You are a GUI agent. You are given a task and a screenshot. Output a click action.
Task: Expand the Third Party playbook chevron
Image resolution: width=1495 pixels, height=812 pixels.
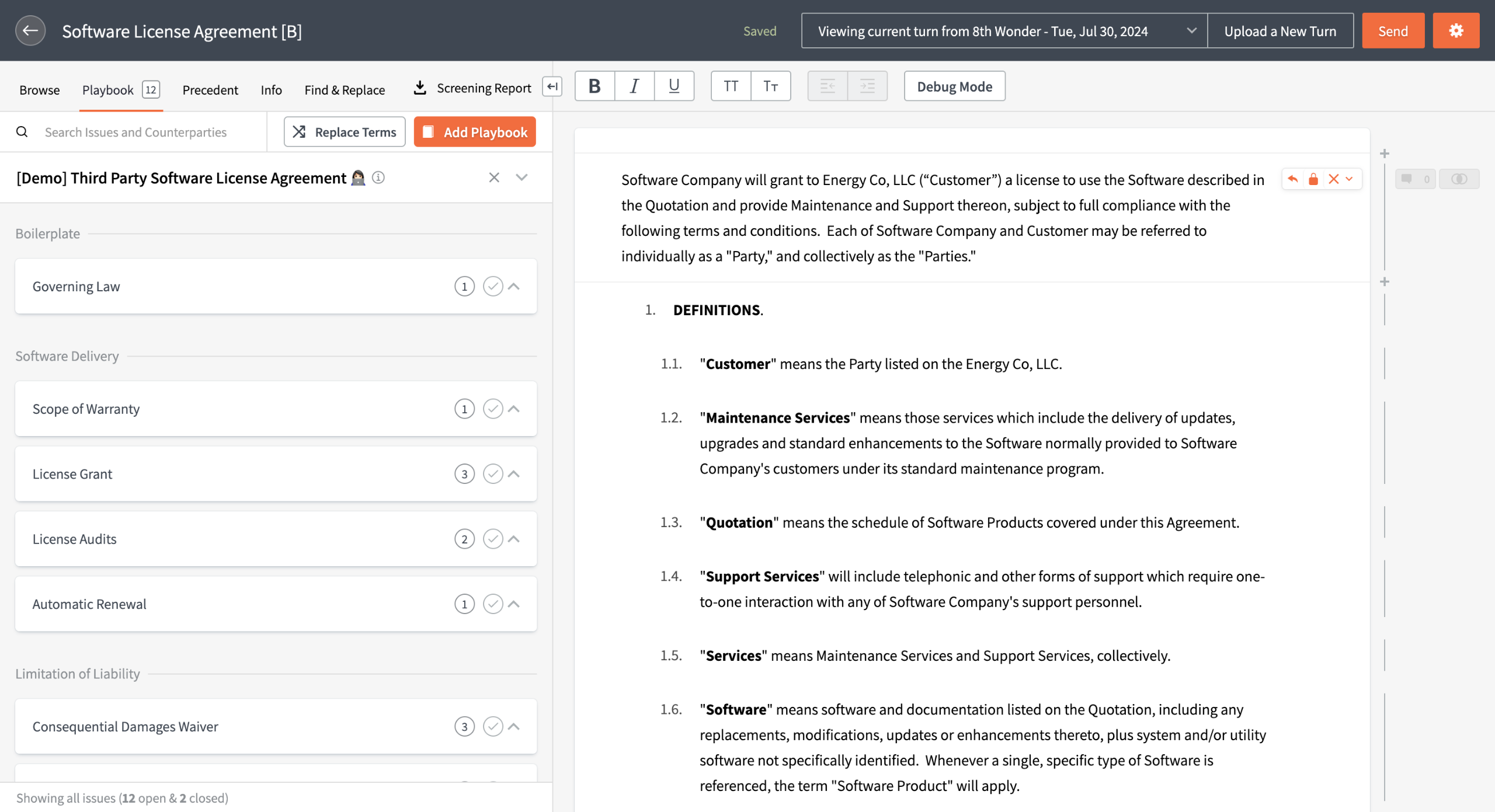[x=521, y=177]
